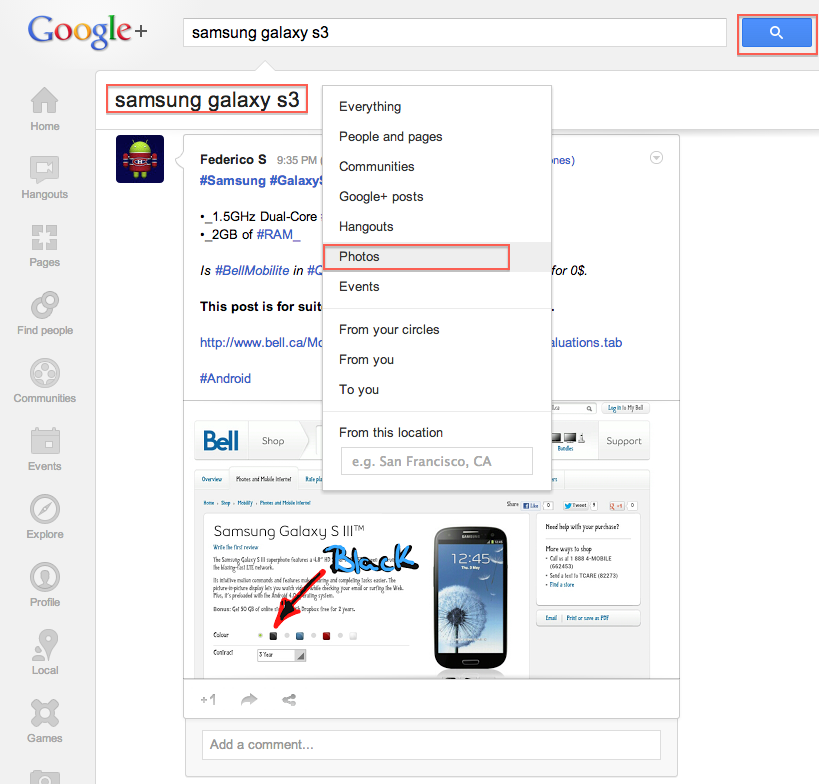Click the #Android hashtag
The image size is (819, 784).
[x=225, y=378]
